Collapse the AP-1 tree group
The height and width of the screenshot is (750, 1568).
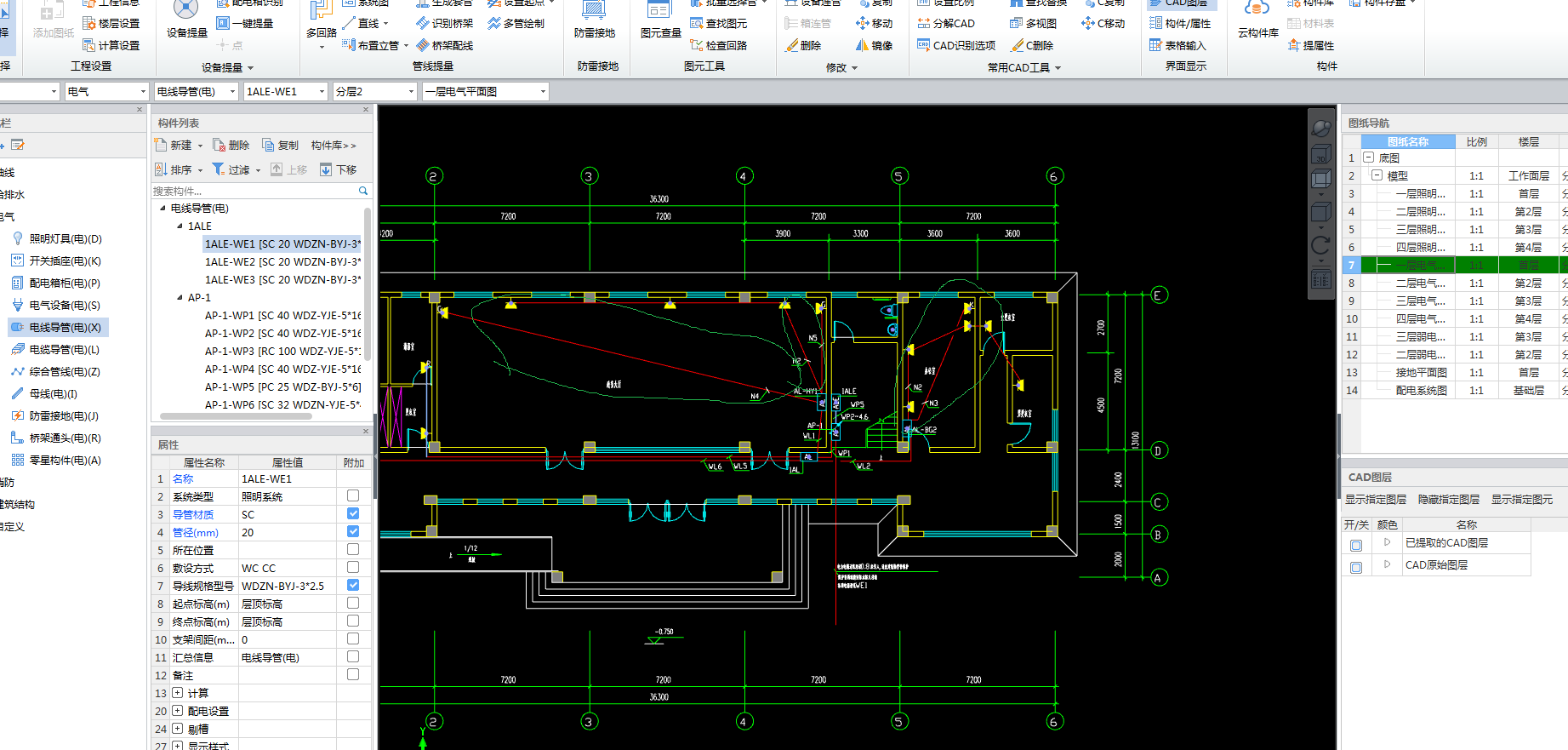pos(180,297)
